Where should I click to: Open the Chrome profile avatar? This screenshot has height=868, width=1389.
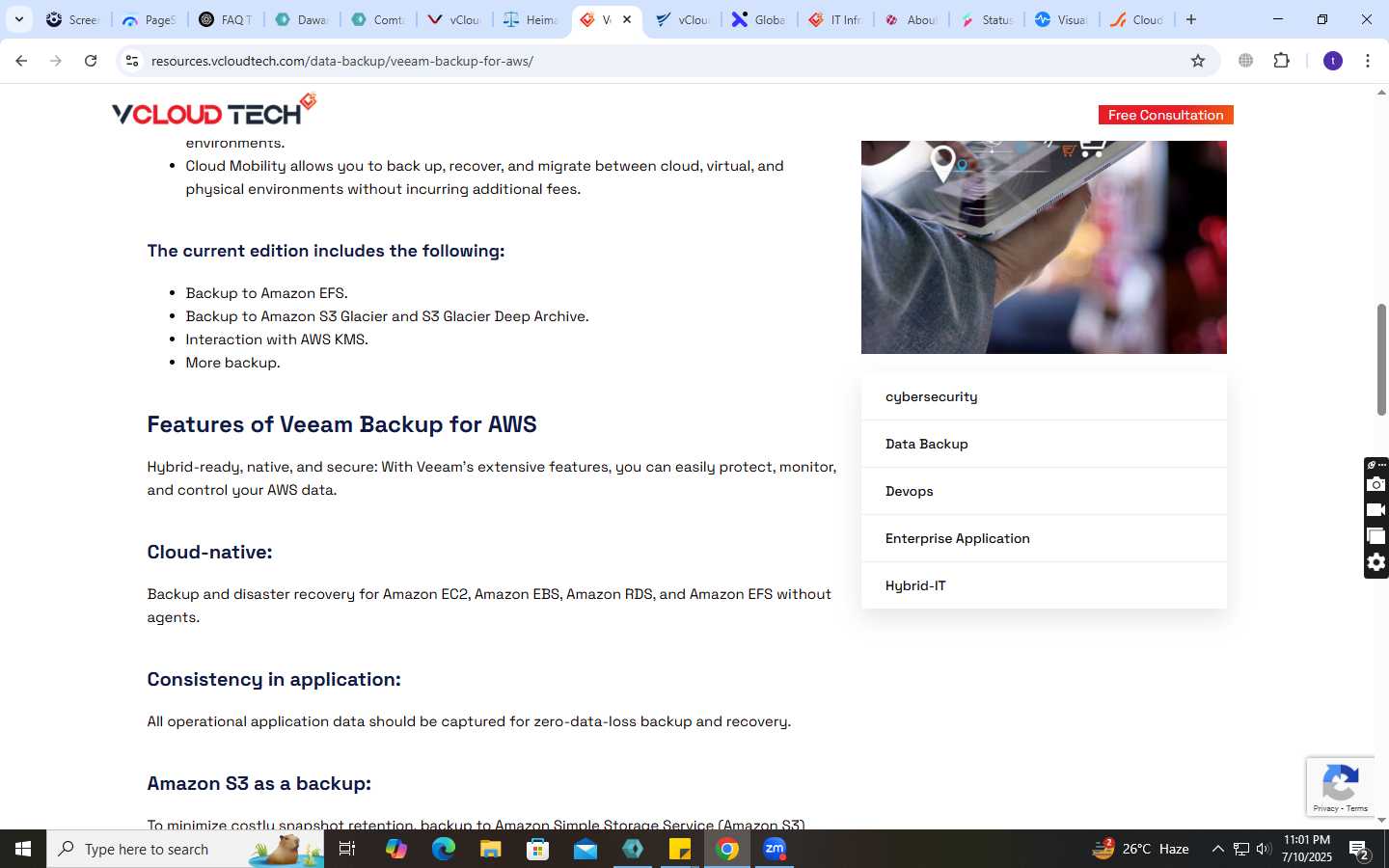tap(1333, 61)
